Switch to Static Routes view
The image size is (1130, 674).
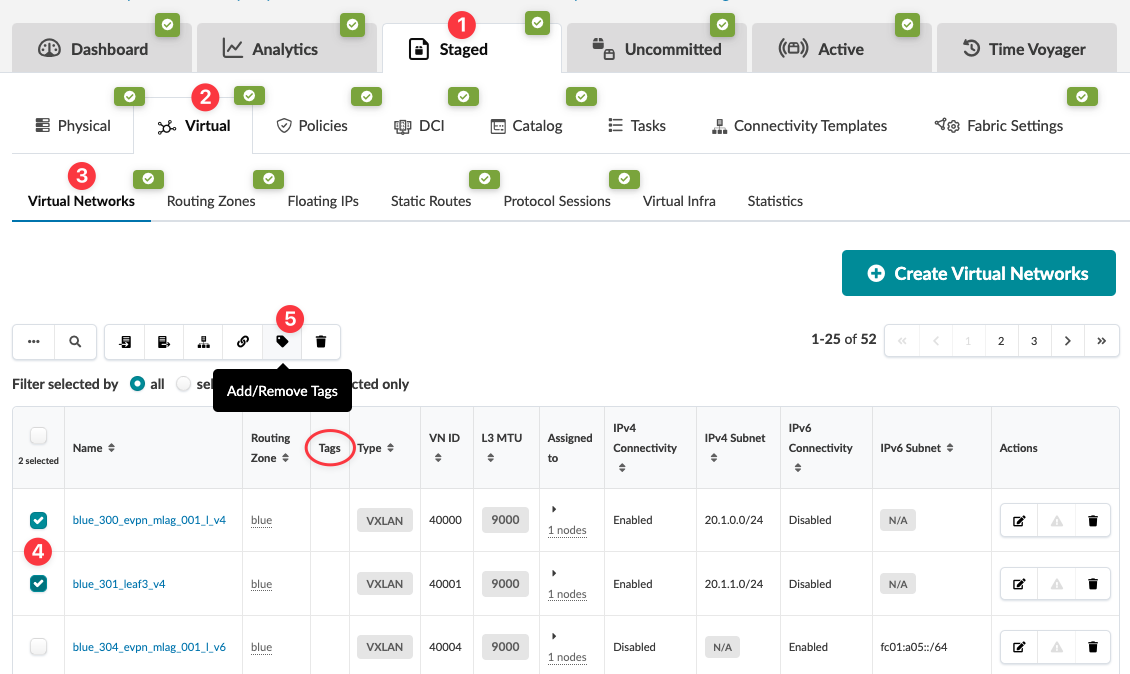click(431, 201)
